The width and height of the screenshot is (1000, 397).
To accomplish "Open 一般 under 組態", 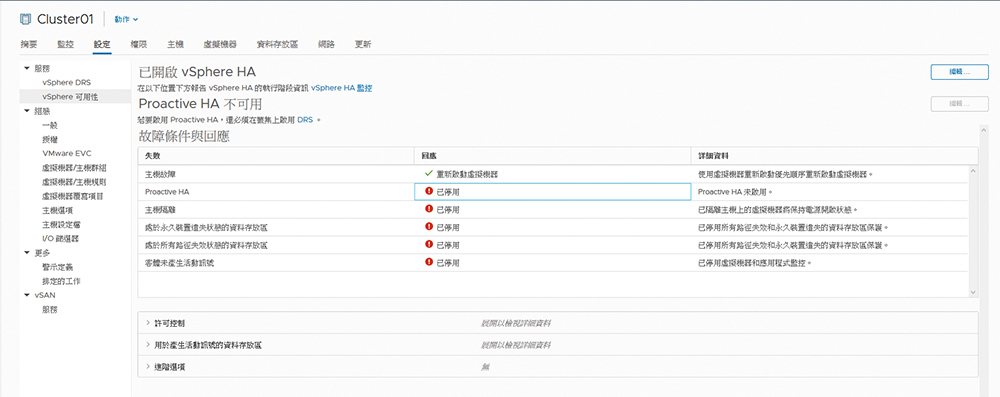I will point(50,125).
